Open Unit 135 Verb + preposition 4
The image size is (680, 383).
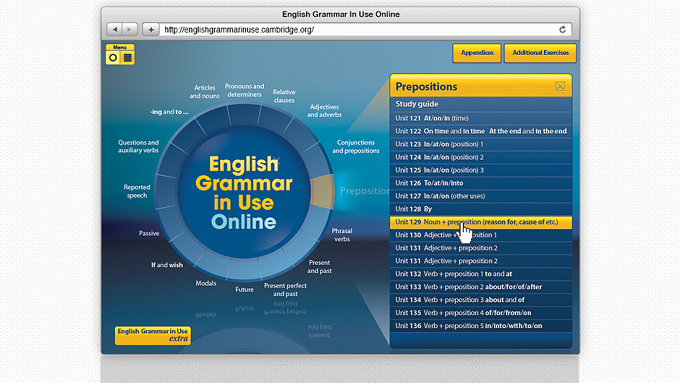481,313
